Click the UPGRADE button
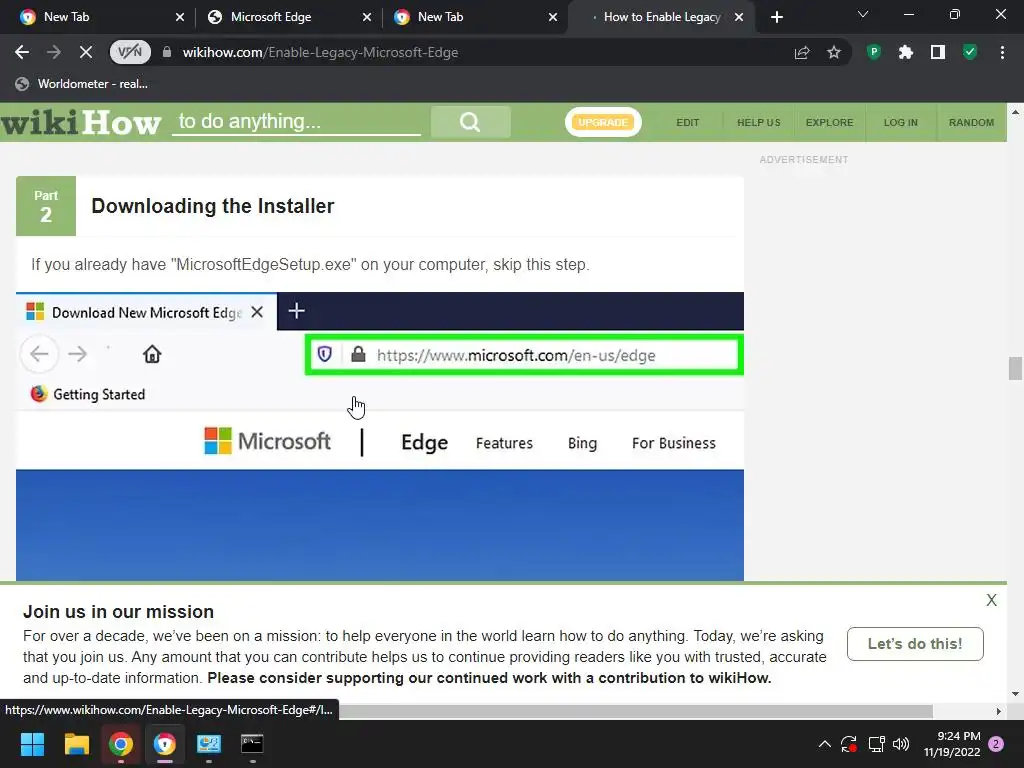 coord(603,122)
